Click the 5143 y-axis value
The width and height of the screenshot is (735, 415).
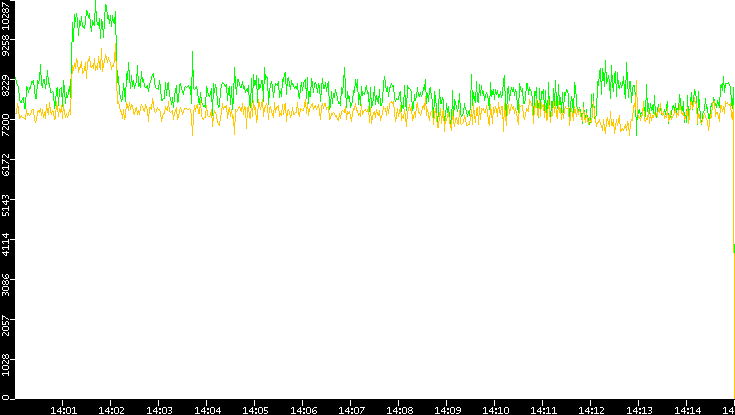click(5, 204)
